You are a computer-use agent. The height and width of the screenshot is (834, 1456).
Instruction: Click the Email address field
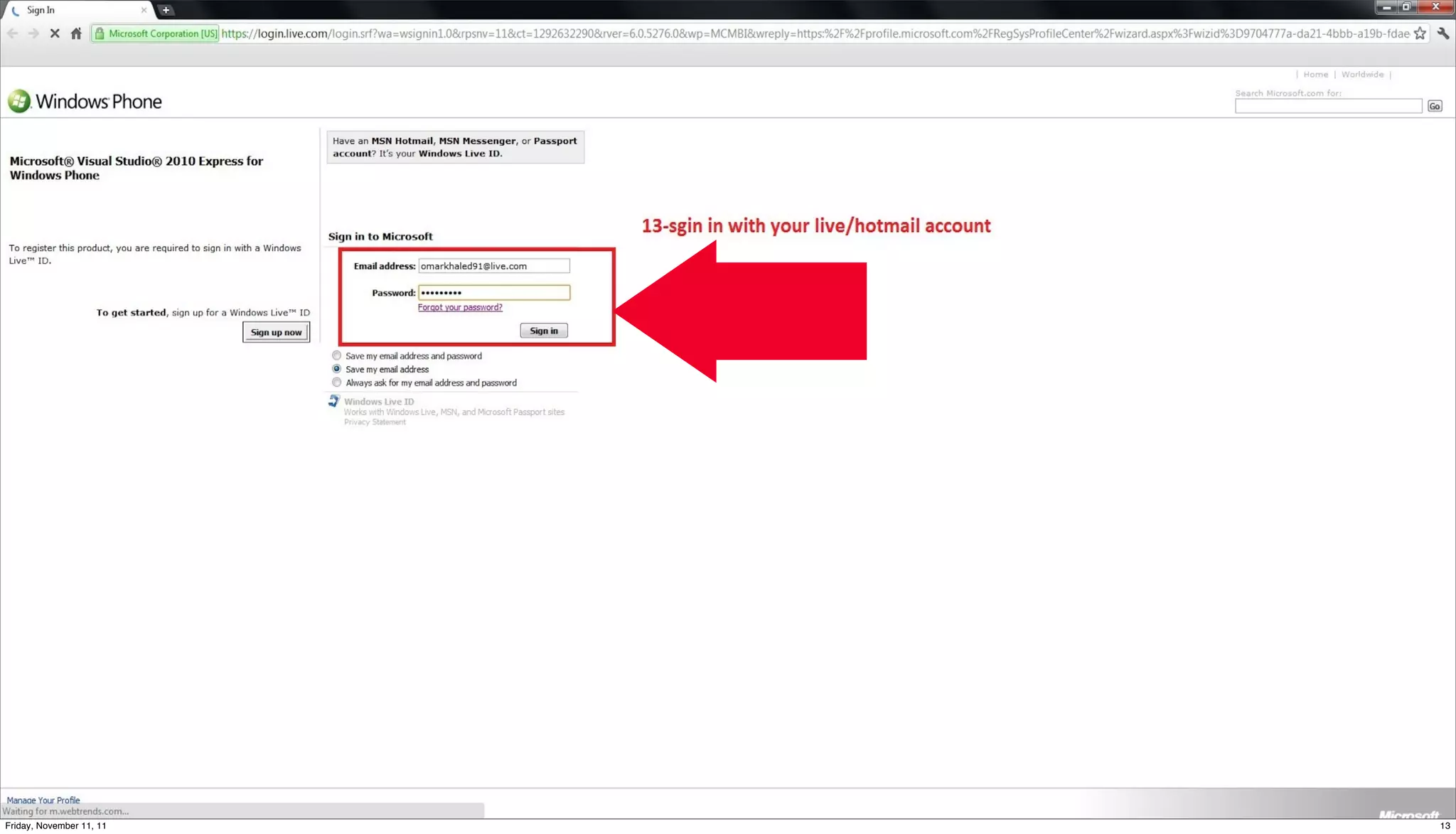pos(493,266)
